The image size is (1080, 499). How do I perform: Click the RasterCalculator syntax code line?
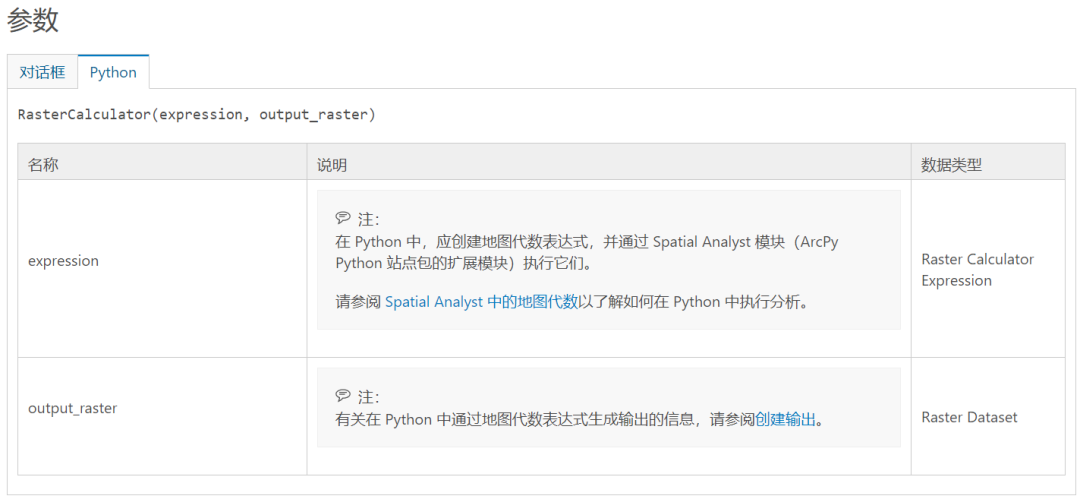197,114
